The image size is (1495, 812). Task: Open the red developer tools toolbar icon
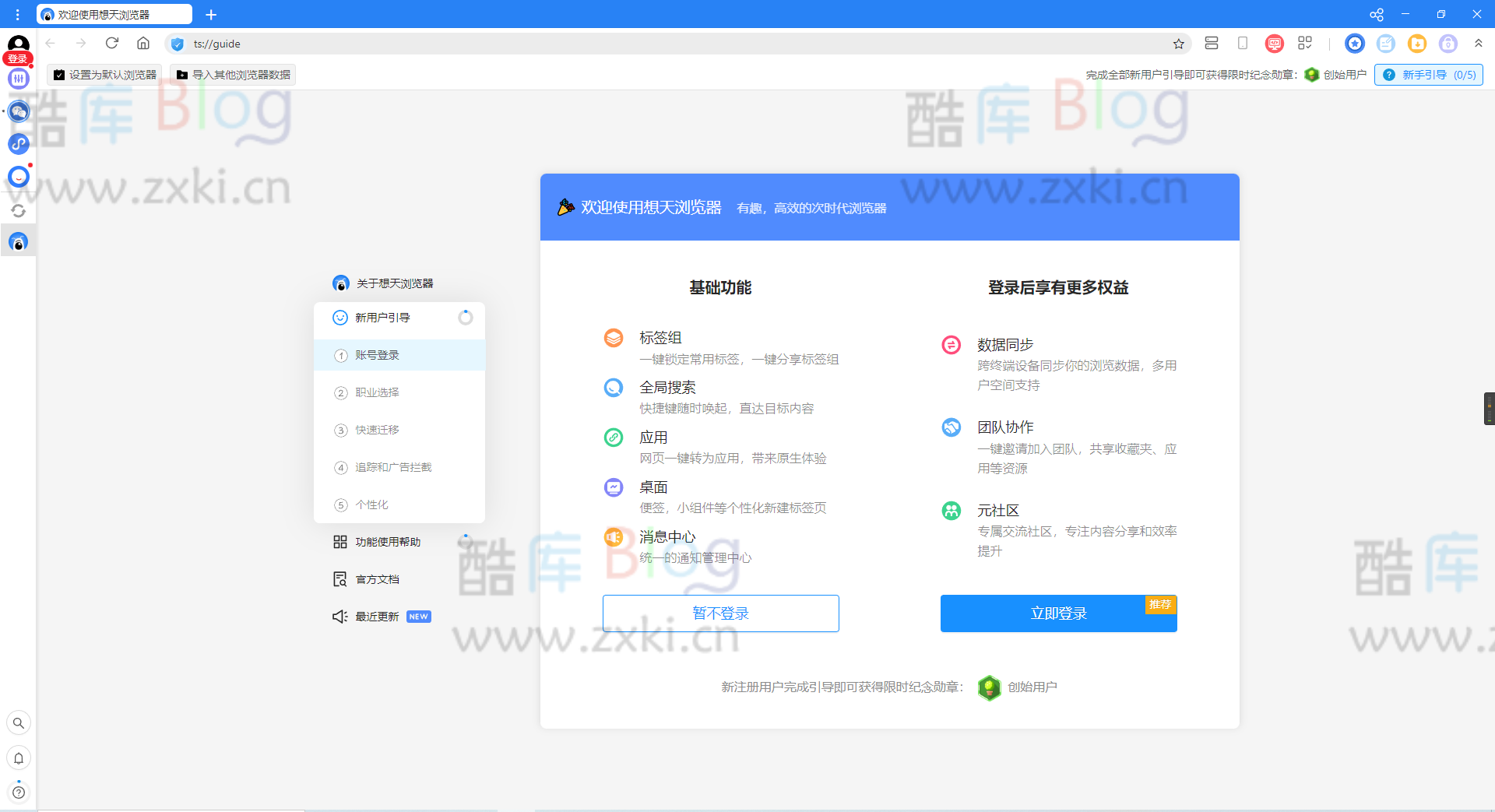(1274, 44)
